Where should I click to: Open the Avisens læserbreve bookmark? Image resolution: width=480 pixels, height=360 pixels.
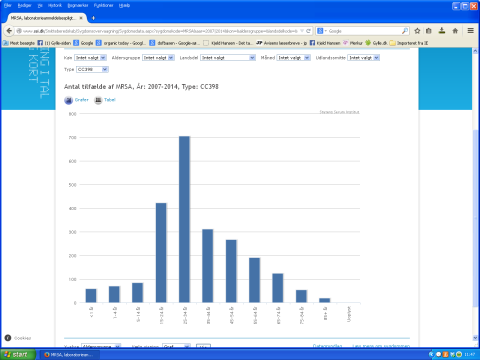(x=282, y=43)
